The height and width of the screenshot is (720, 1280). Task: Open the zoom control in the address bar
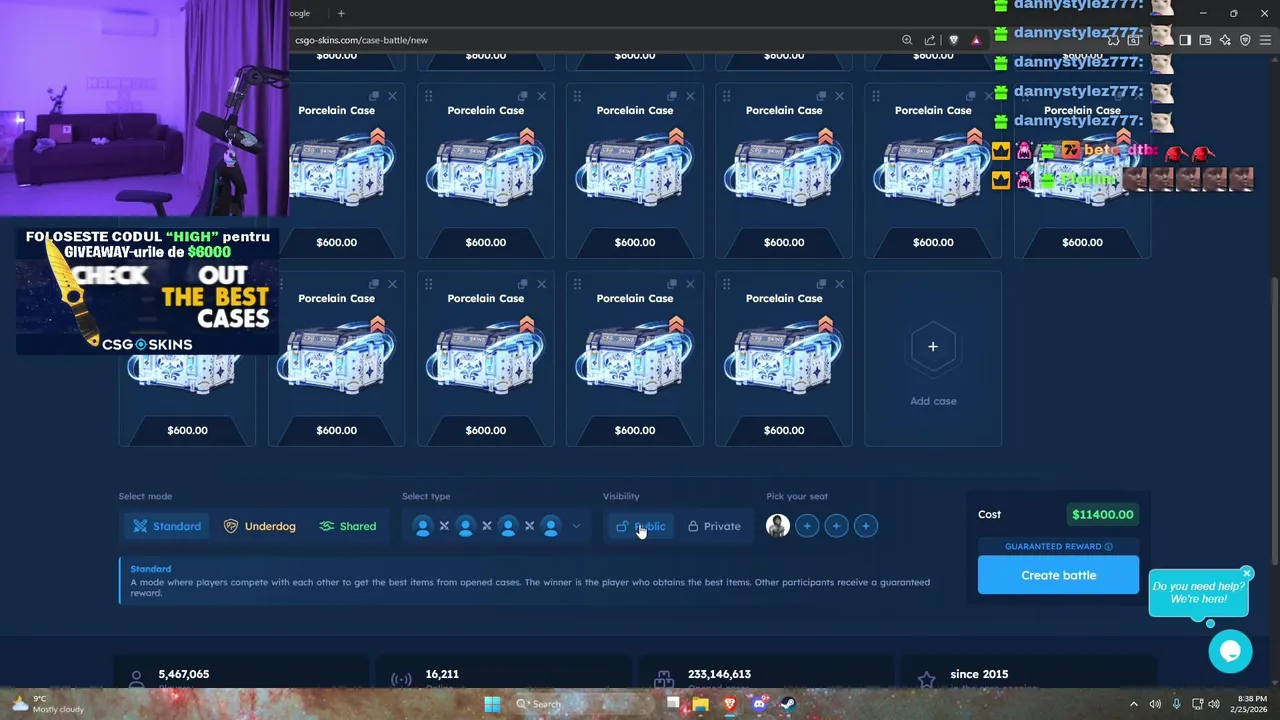tap(907, 40)
